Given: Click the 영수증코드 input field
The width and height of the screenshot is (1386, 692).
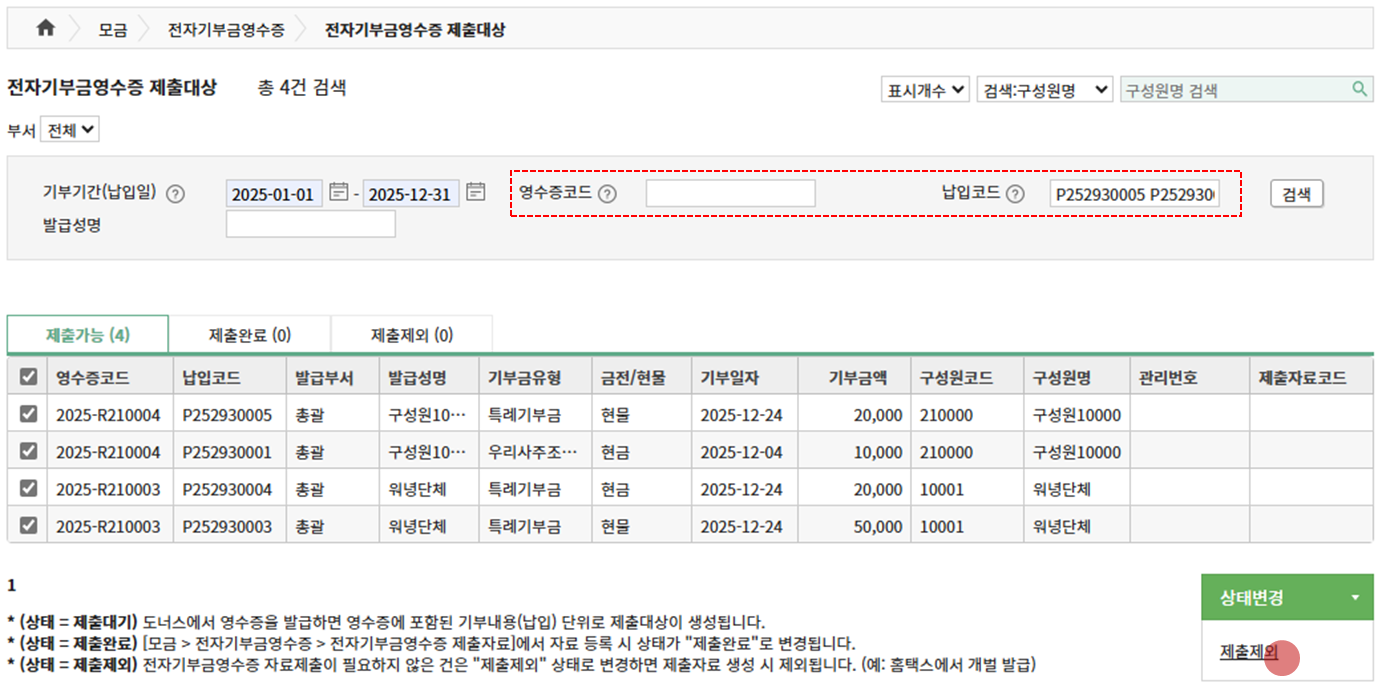Looking at the screenshot, I should (x=730, y=194).
